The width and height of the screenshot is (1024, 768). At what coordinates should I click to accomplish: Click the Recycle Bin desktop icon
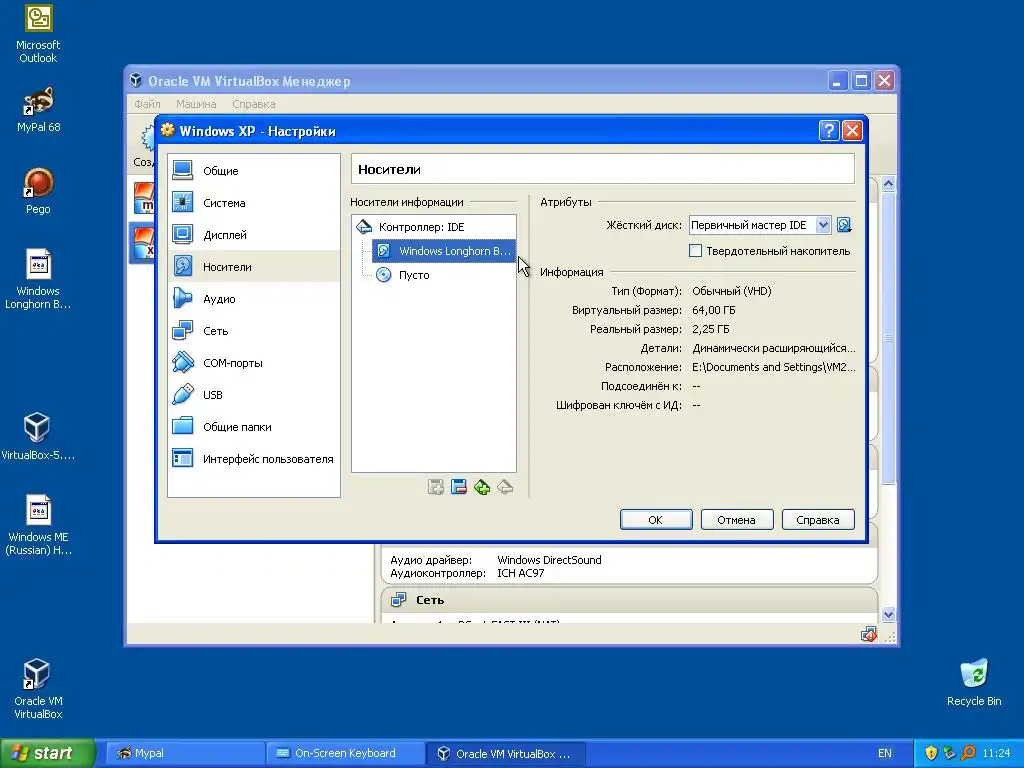pos(974,682)
